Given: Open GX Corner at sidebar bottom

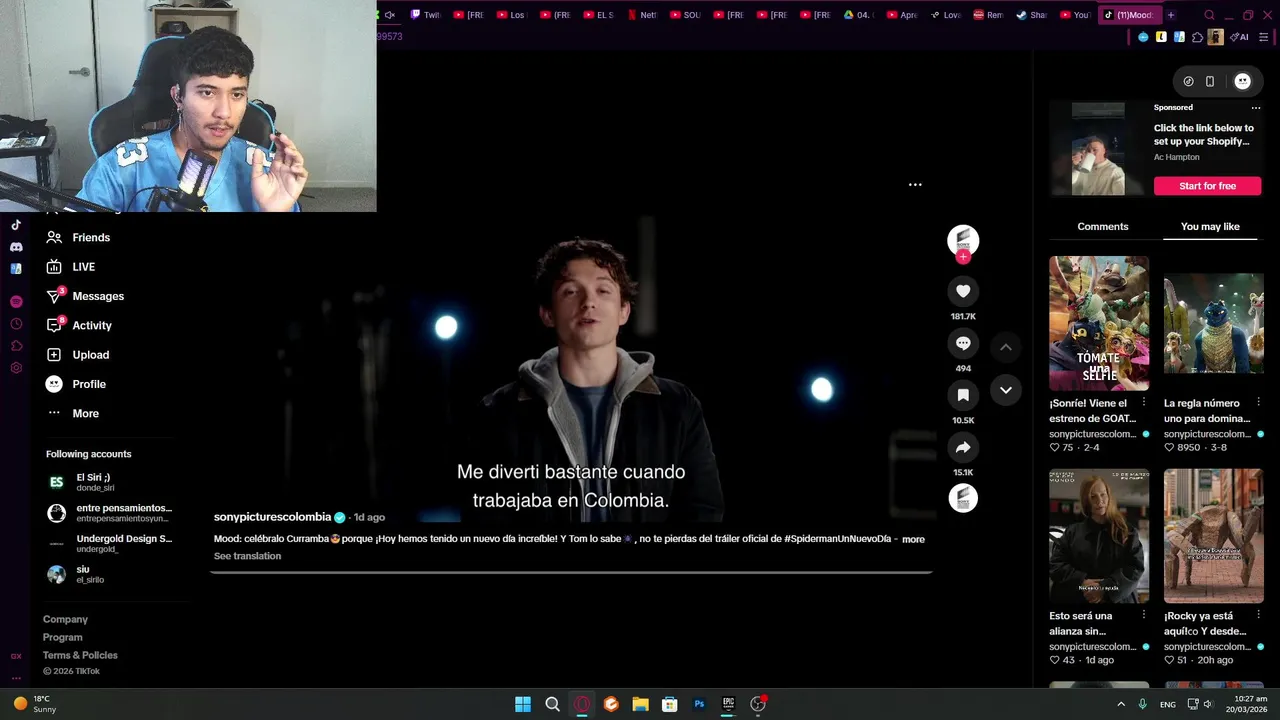Looking at the screenshot, I should point(16,656).
